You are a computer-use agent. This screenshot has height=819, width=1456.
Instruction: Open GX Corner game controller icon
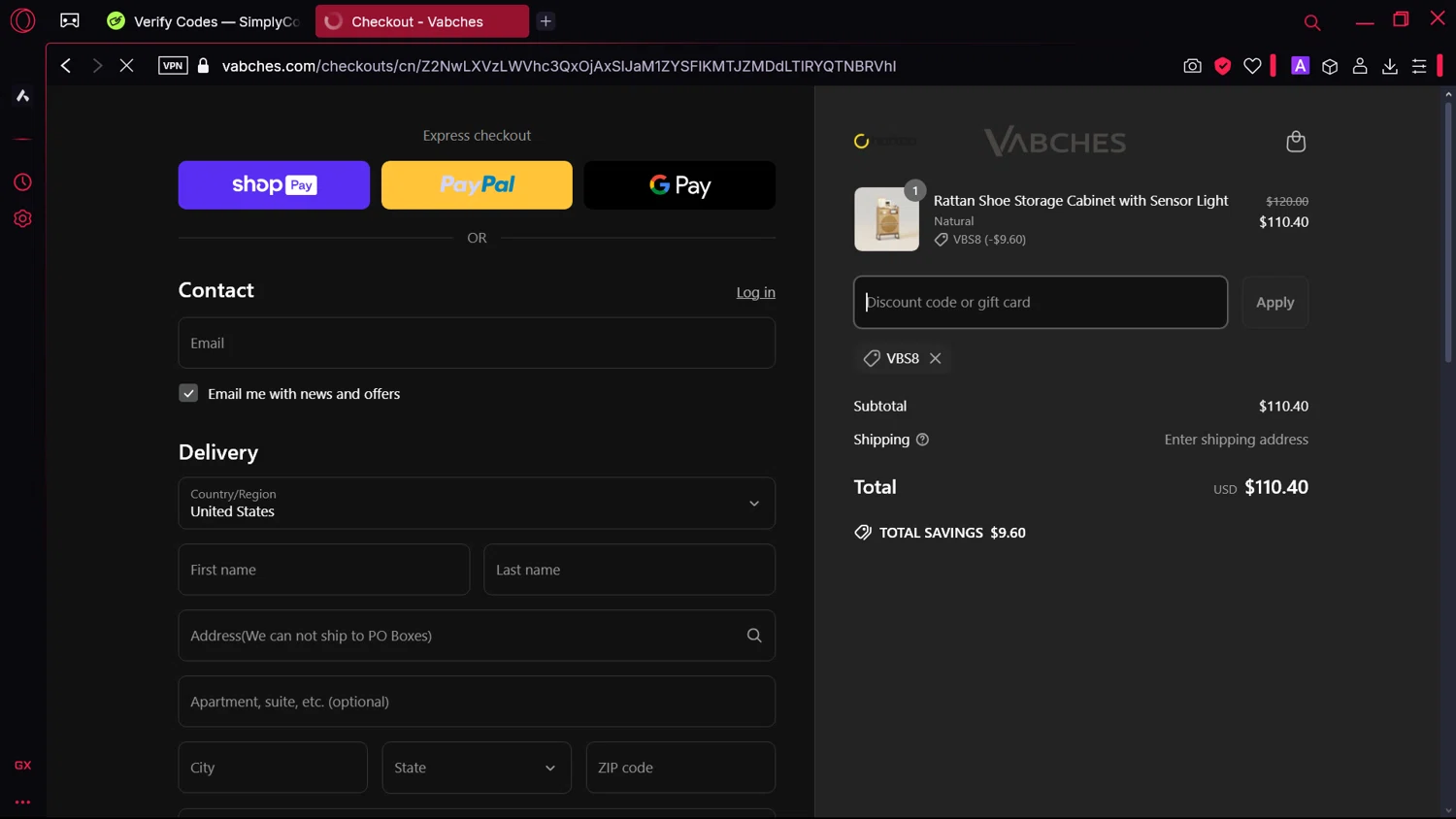pyautogui.click(x=70, y=20)
